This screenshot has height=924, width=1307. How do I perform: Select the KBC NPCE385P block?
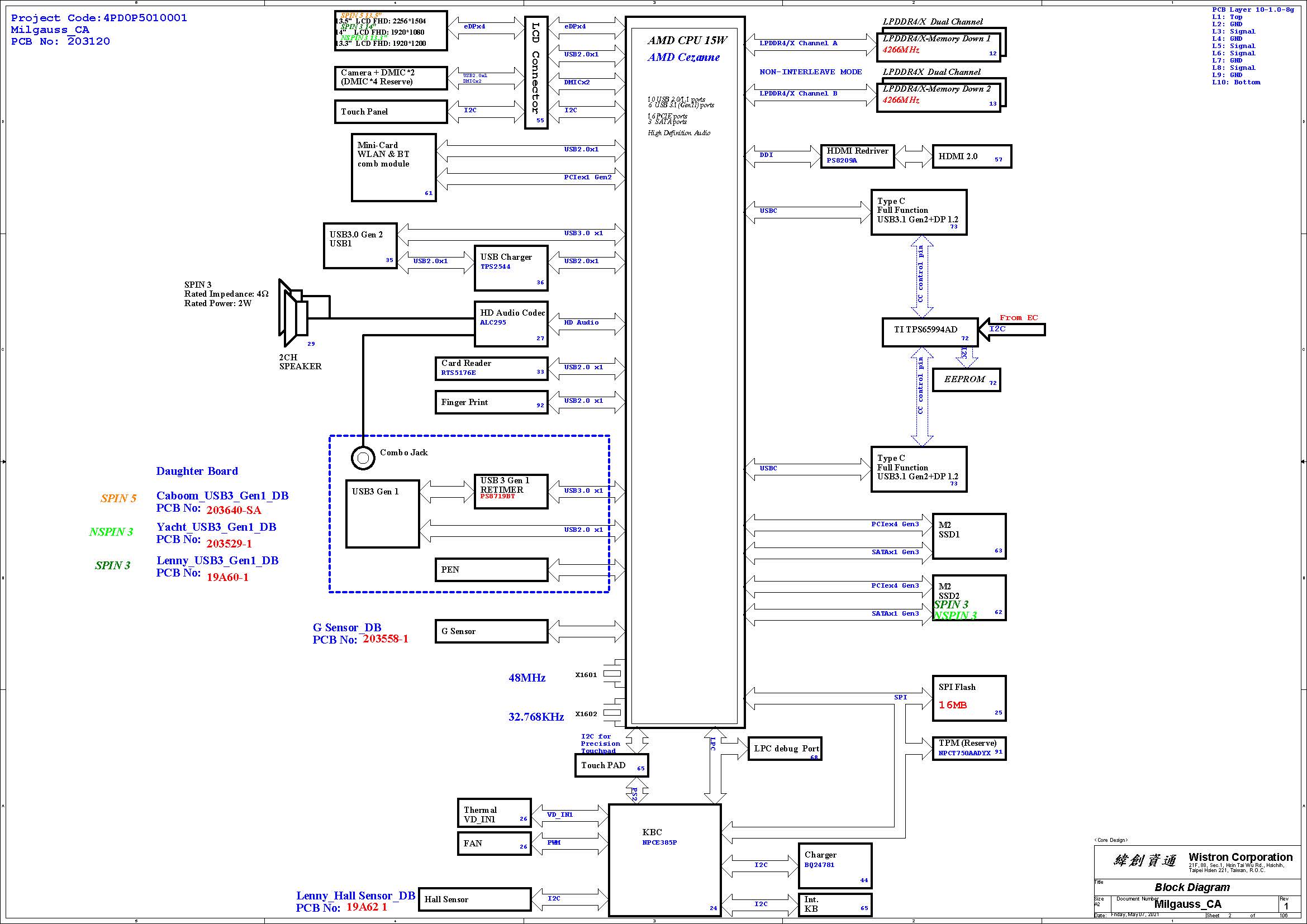click(664, 859)
